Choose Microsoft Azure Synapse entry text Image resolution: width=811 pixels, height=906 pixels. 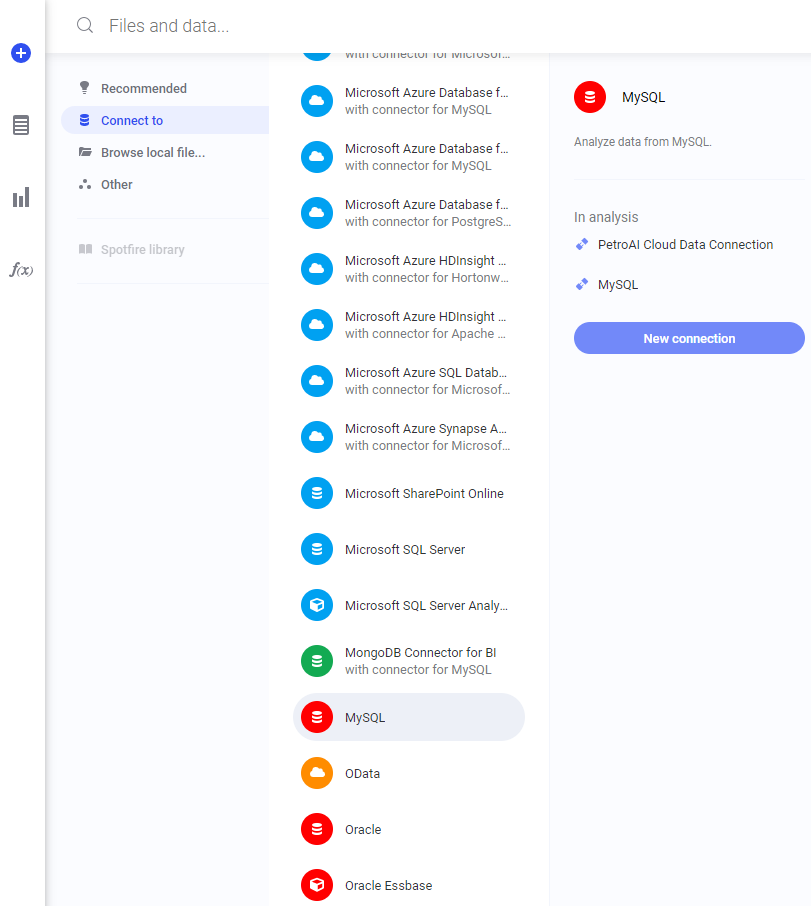tap(426, 429)
